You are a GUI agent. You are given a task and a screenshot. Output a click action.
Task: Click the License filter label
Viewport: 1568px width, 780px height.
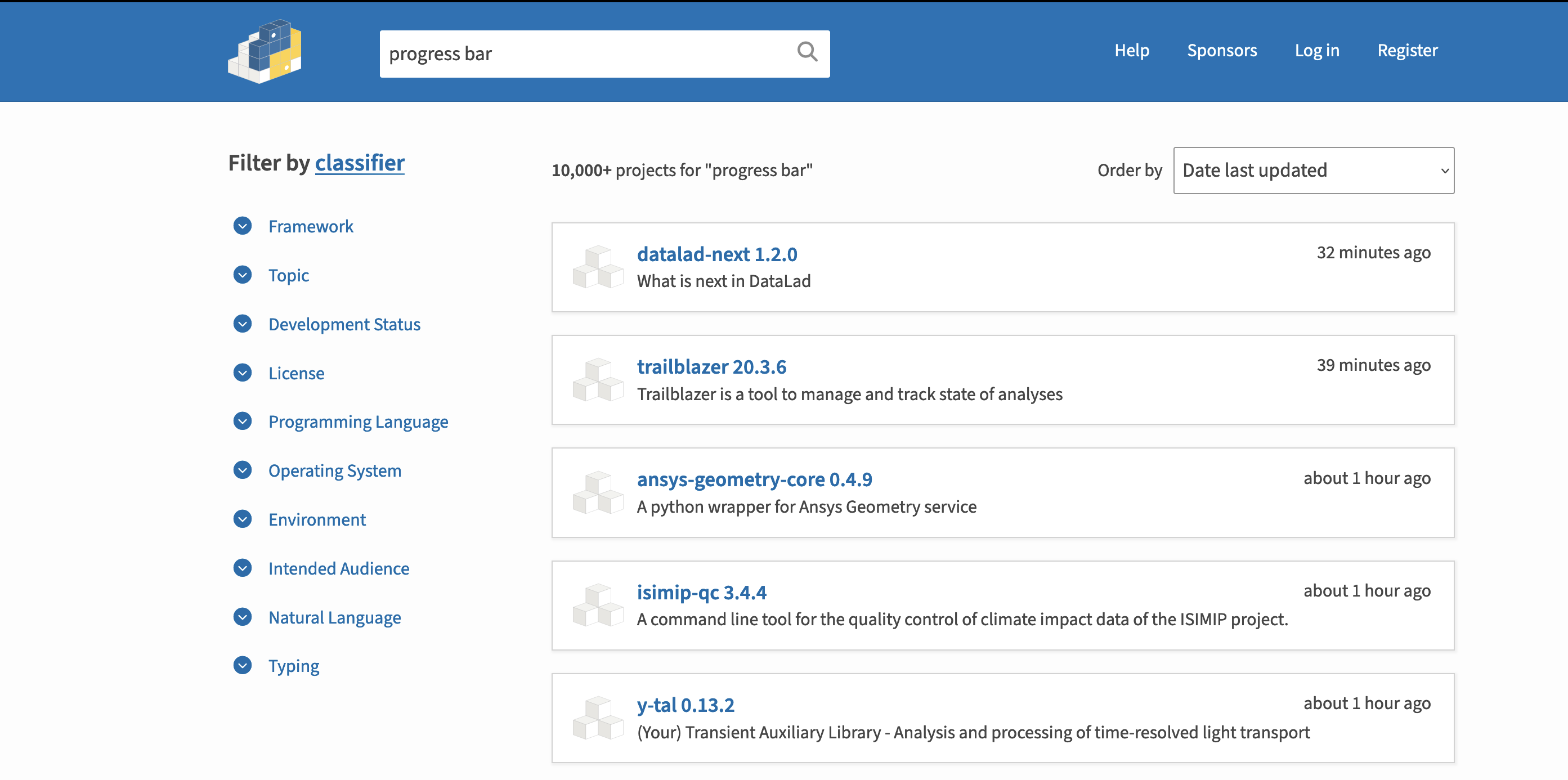click(297, 373)
